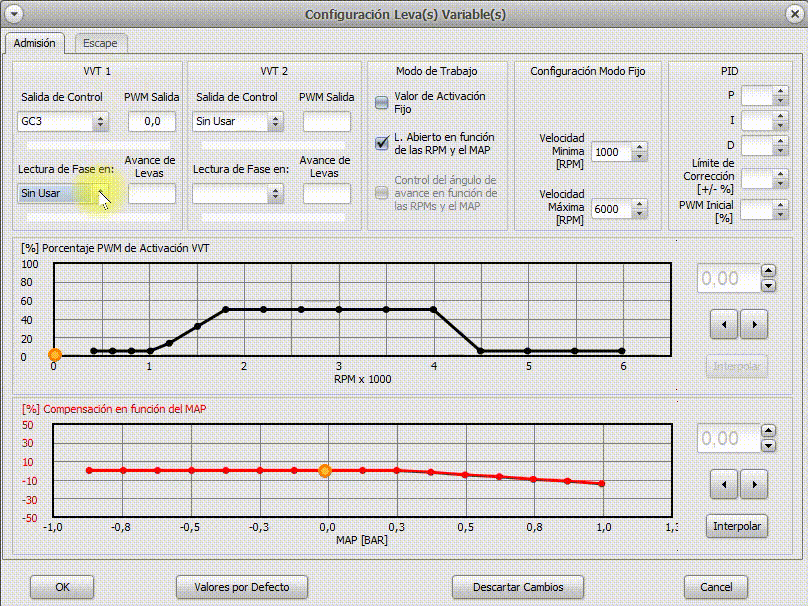Switch to the Escape tab

[100, 43]
